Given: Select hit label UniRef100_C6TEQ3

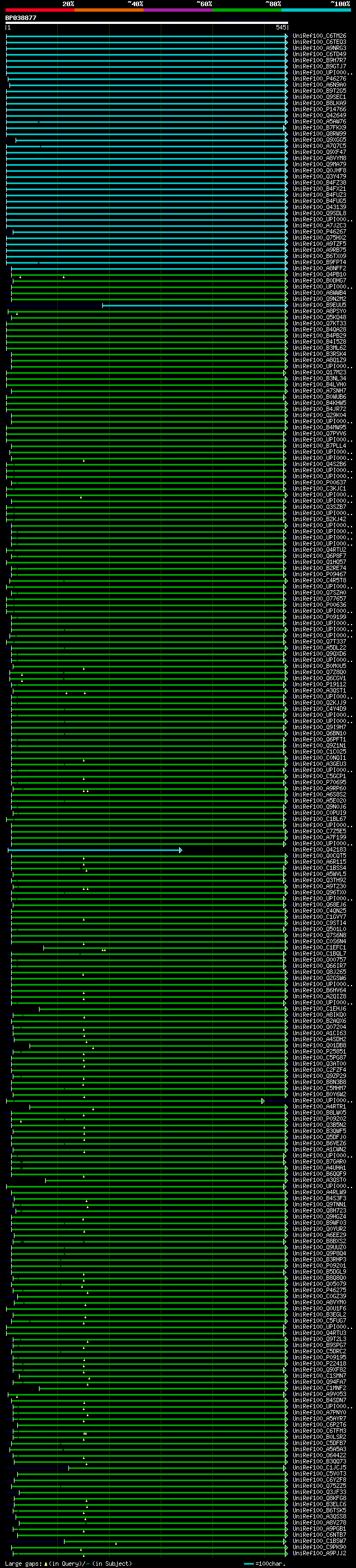Looking at the screenshot, I should (319, 42).
